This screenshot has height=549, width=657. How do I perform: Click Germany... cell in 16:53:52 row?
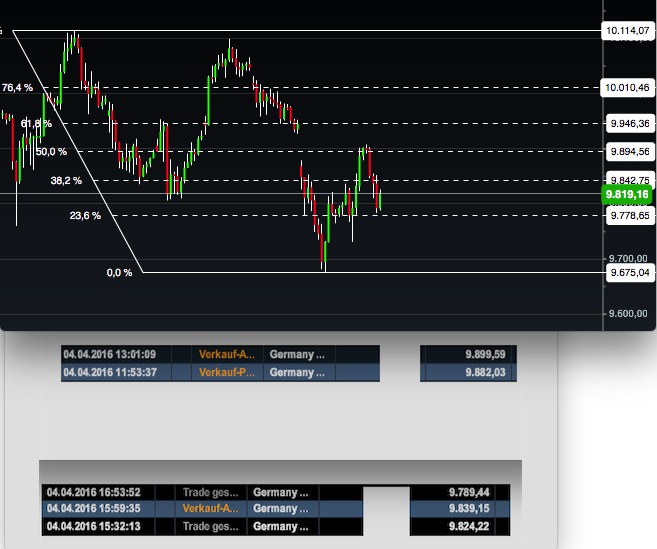pos(283,492)
